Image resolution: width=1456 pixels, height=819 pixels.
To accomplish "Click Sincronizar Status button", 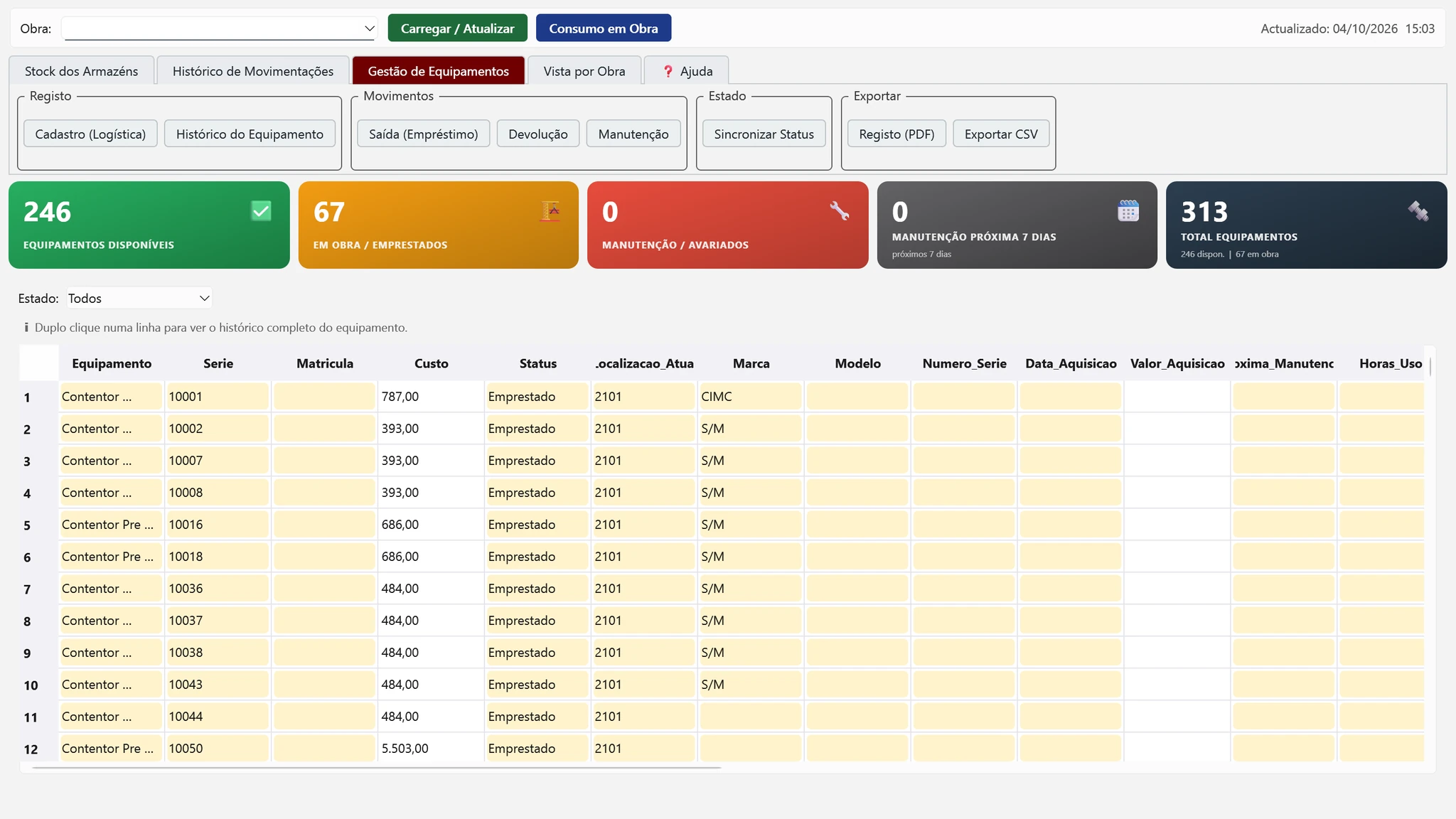I will click(x=764, y=134).
